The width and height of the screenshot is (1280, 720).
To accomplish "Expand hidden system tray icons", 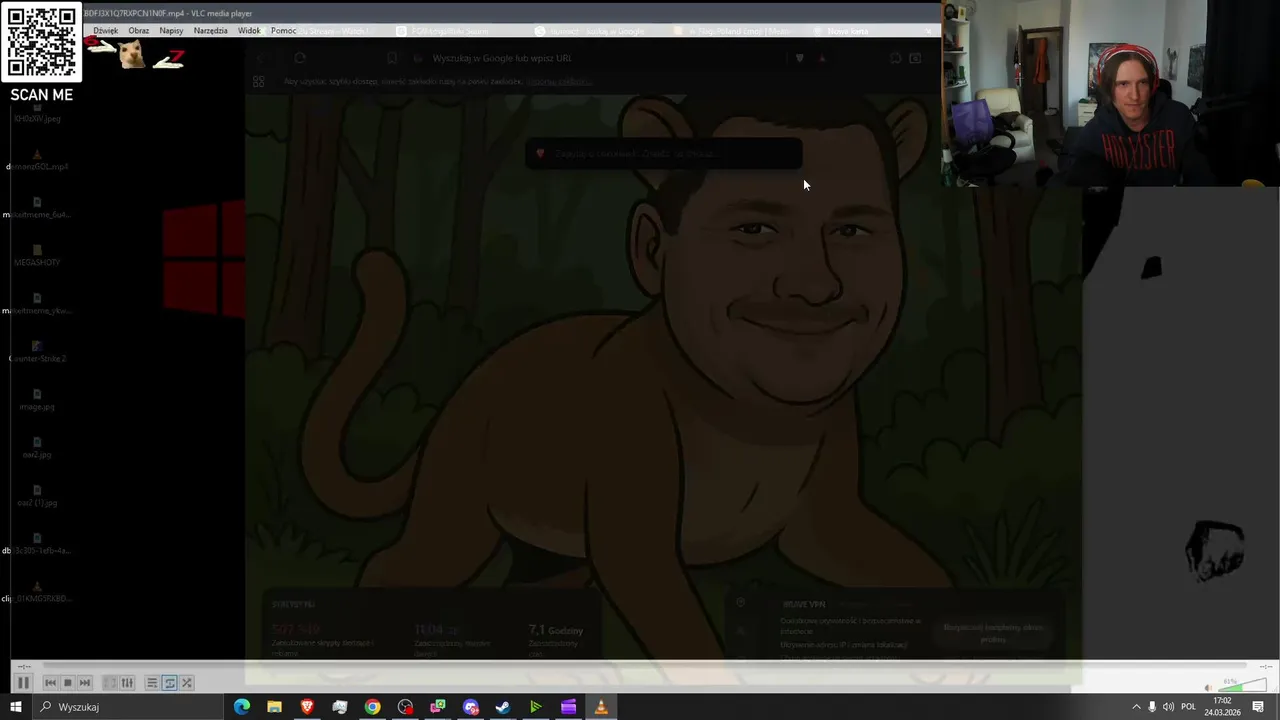I will pos(1136,707).
